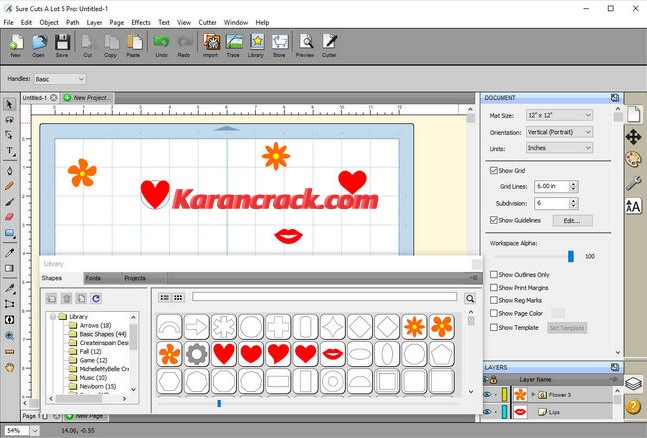Uncheck the Show Guidelines checkbox
Screen dimensions: 647x438
494,220
